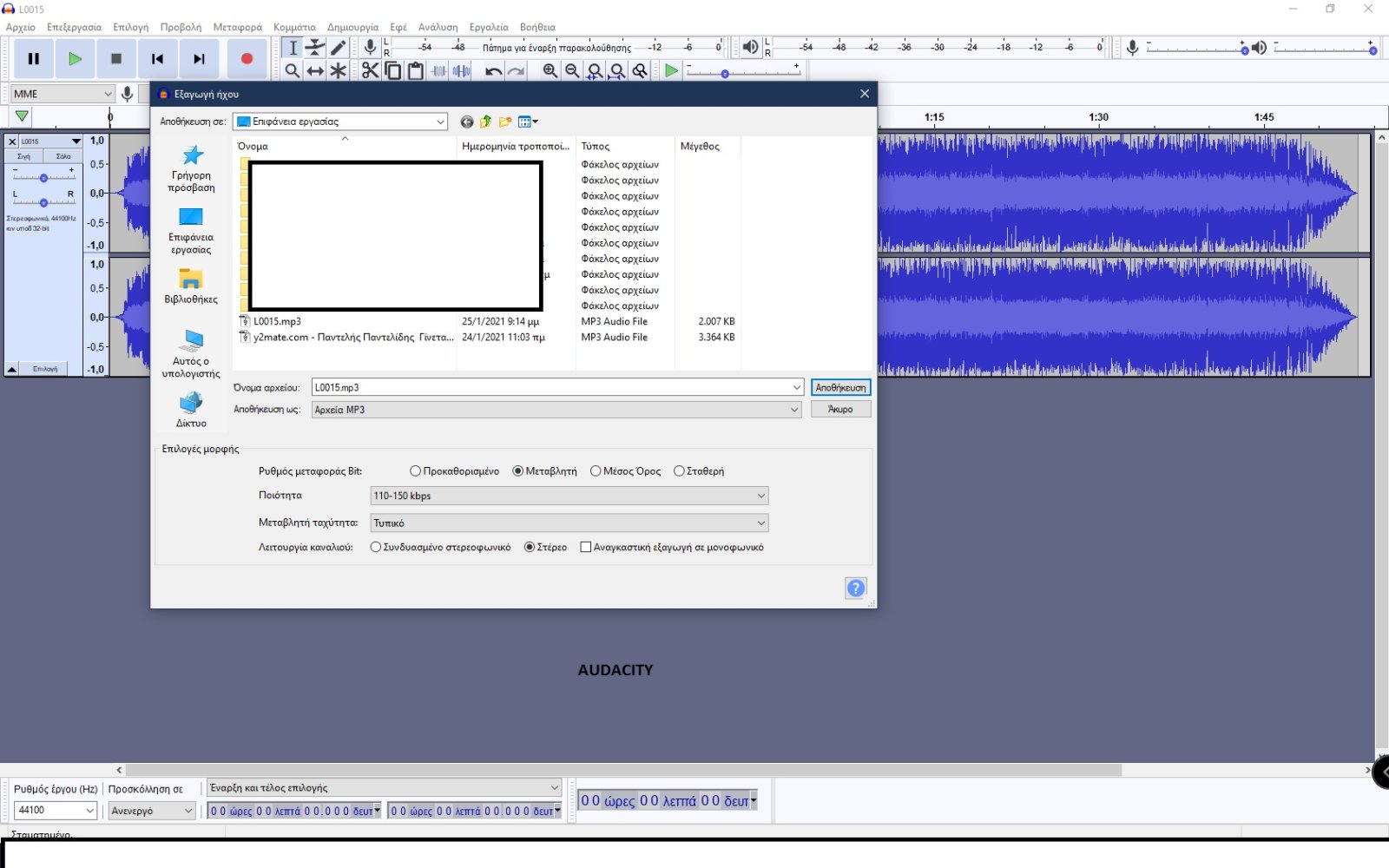Screen dimensions: 1389x868
Task: Select the Σταθερή bit rate option
Action: (679, 471)
